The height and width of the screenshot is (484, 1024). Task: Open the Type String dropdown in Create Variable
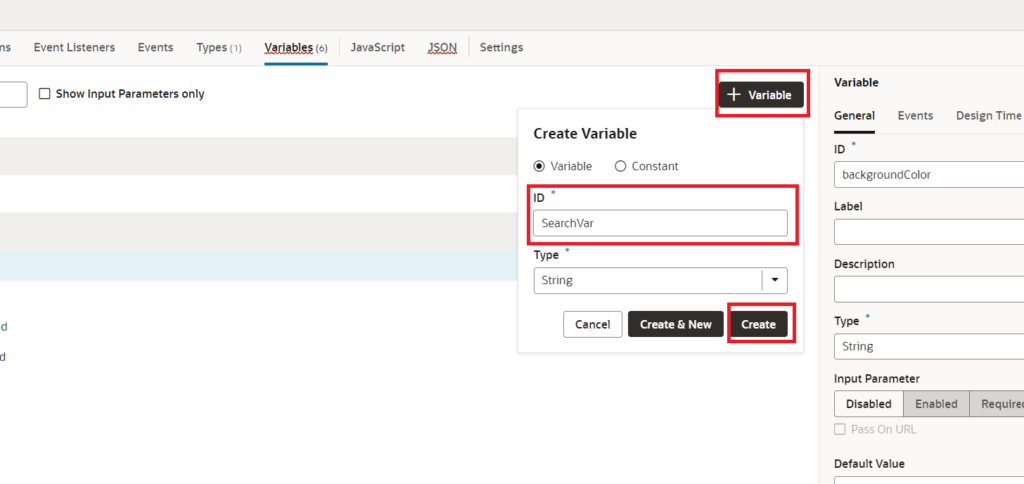[x=660, y=280]
